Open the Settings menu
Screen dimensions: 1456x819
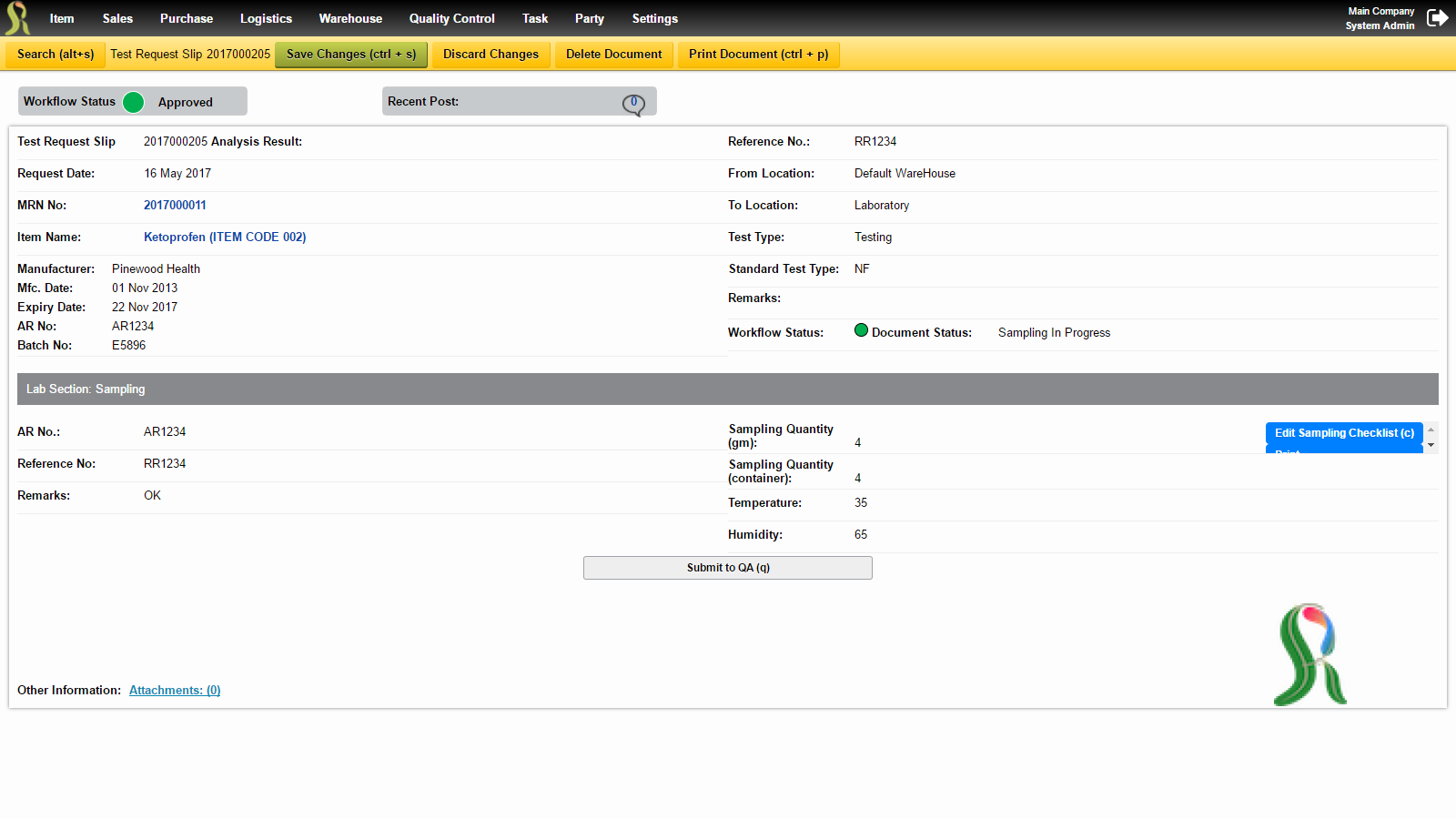[655, 18]
